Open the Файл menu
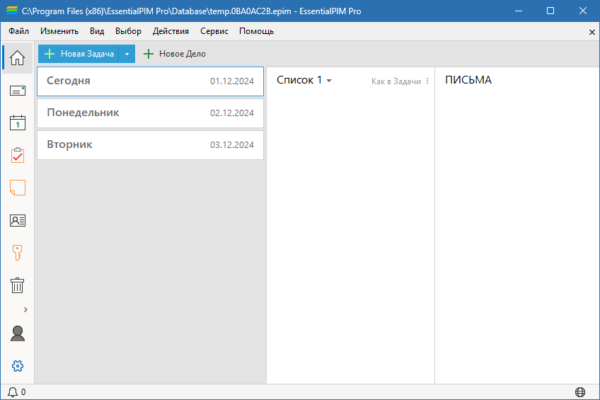600x400 pixels. [19, 31]
